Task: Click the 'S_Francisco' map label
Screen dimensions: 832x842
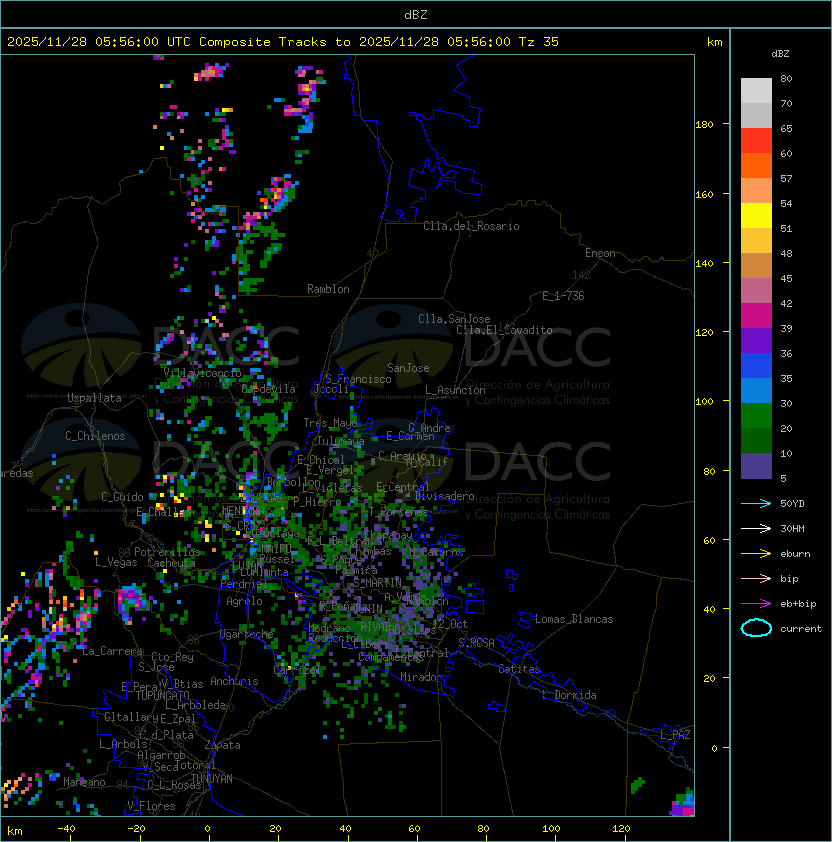Action: [x=358, y=379]
